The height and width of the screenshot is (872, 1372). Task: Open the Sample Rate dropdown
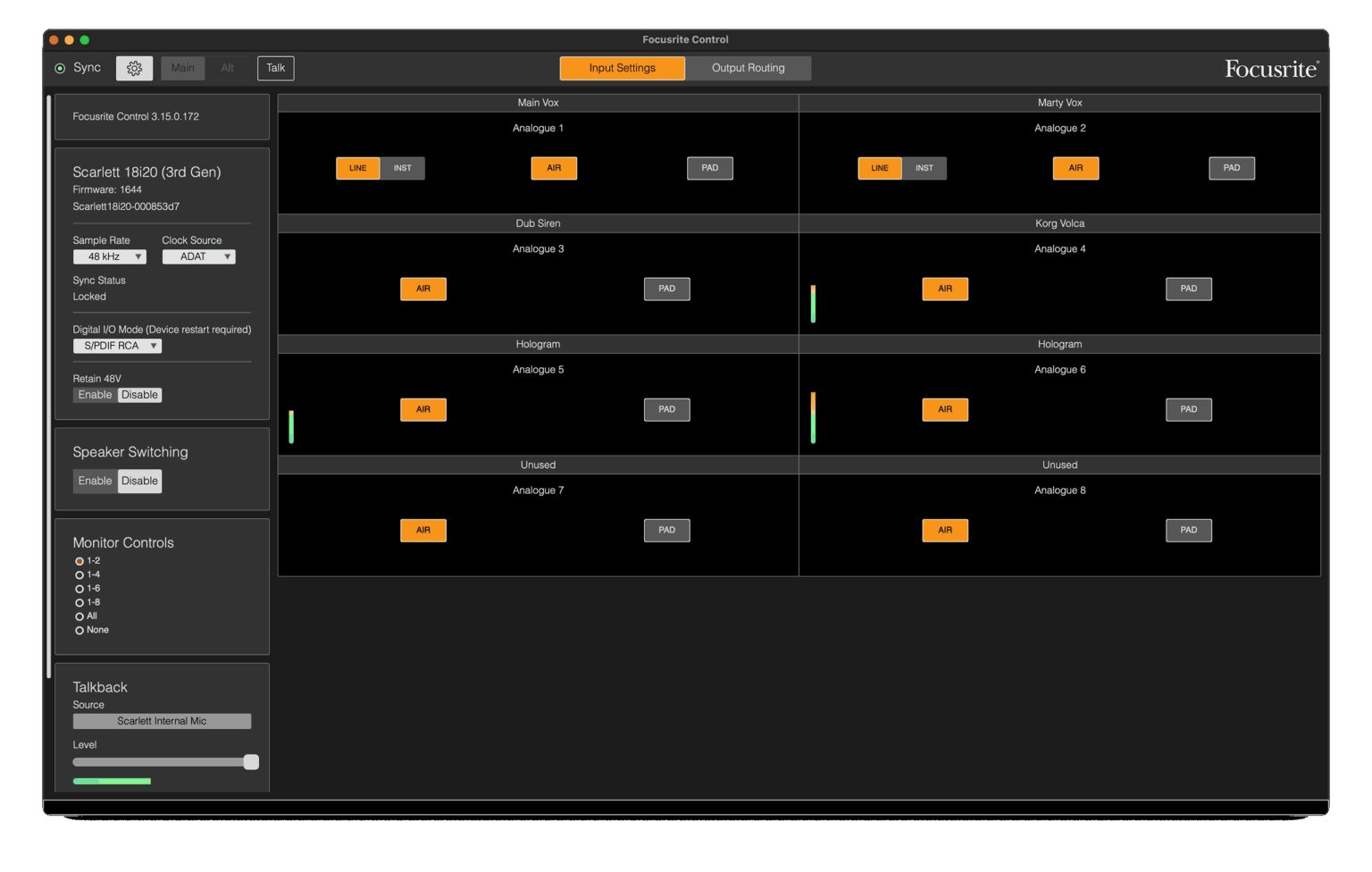[109, 256]
